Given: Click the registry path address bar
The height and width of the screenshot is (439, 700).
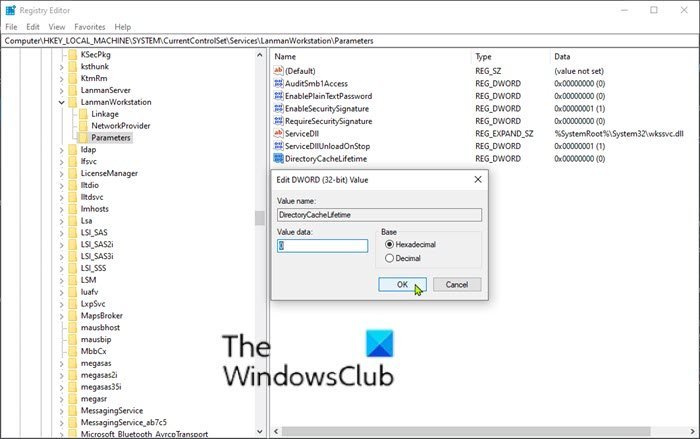Looking at the screenshot, I should tap(350, 41).
